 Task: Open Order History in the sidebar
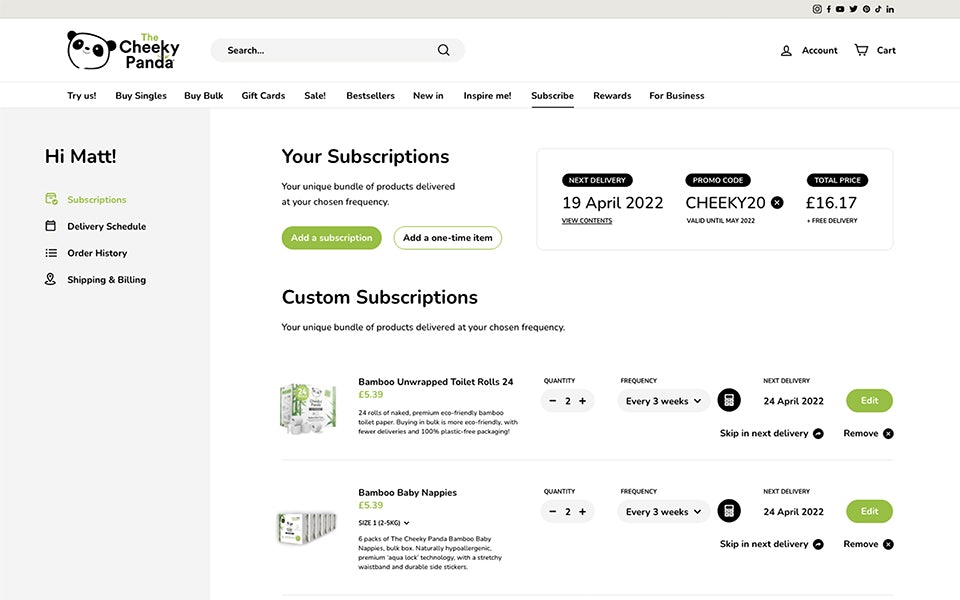[x=97, y=253]
